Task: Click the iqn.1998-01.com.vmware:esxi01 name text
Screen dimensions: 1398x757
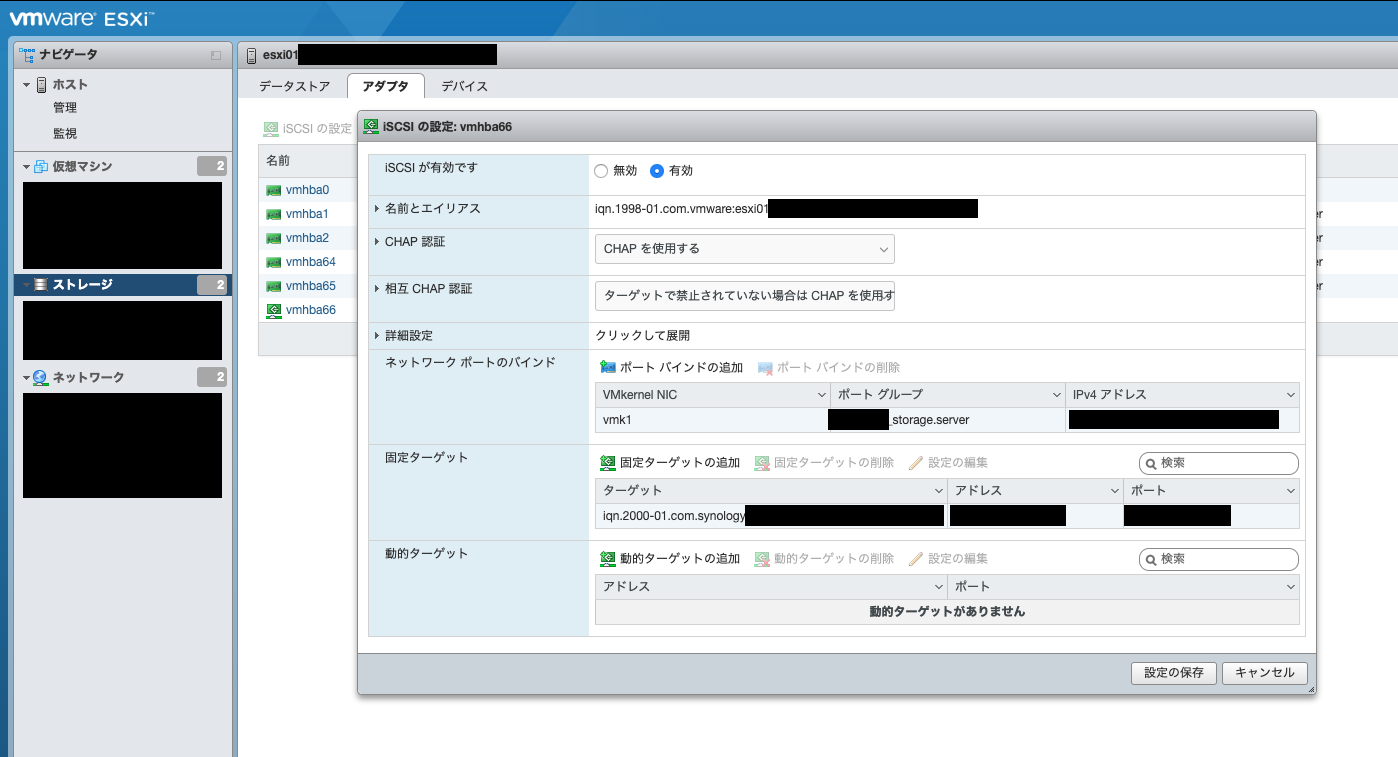Action: 681,209
